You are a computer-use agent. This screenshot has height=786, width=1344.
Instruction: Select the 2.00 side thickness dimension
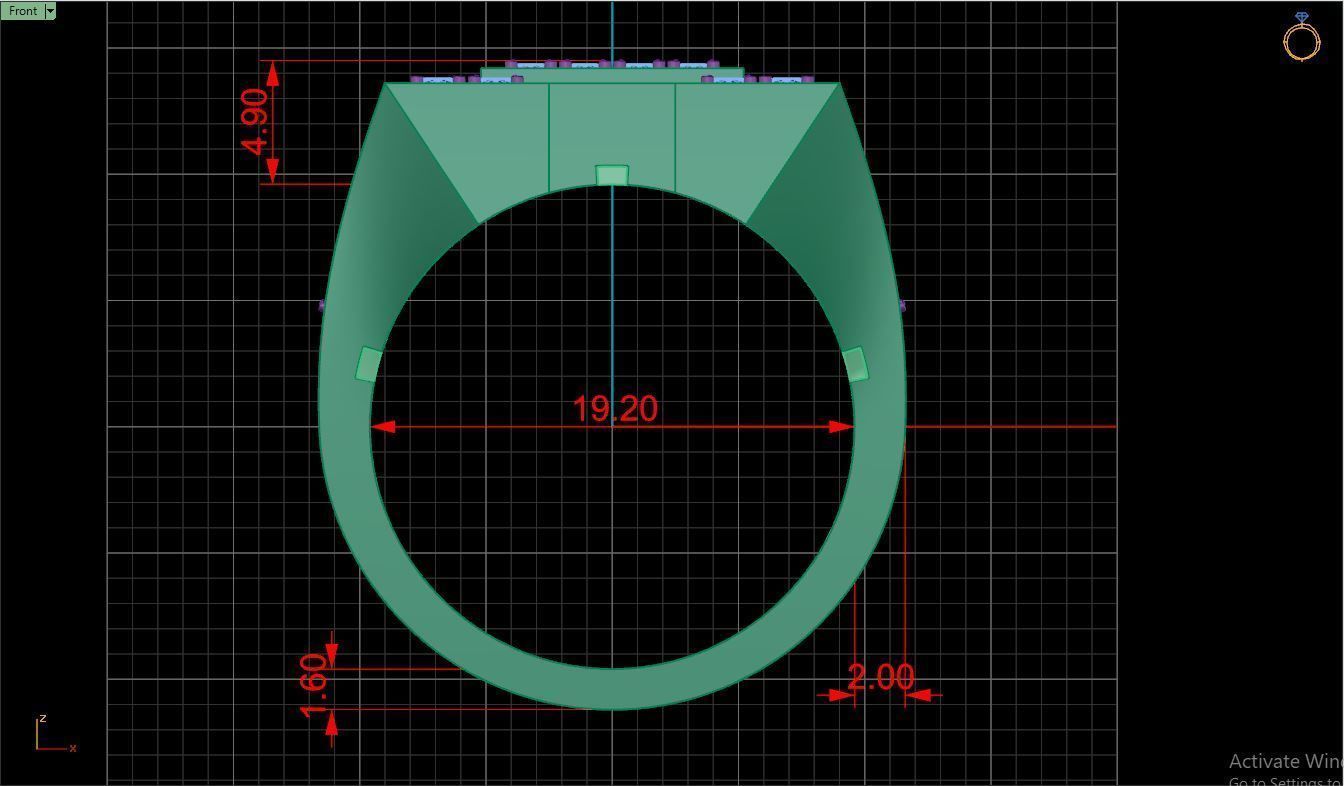point(881,677)
